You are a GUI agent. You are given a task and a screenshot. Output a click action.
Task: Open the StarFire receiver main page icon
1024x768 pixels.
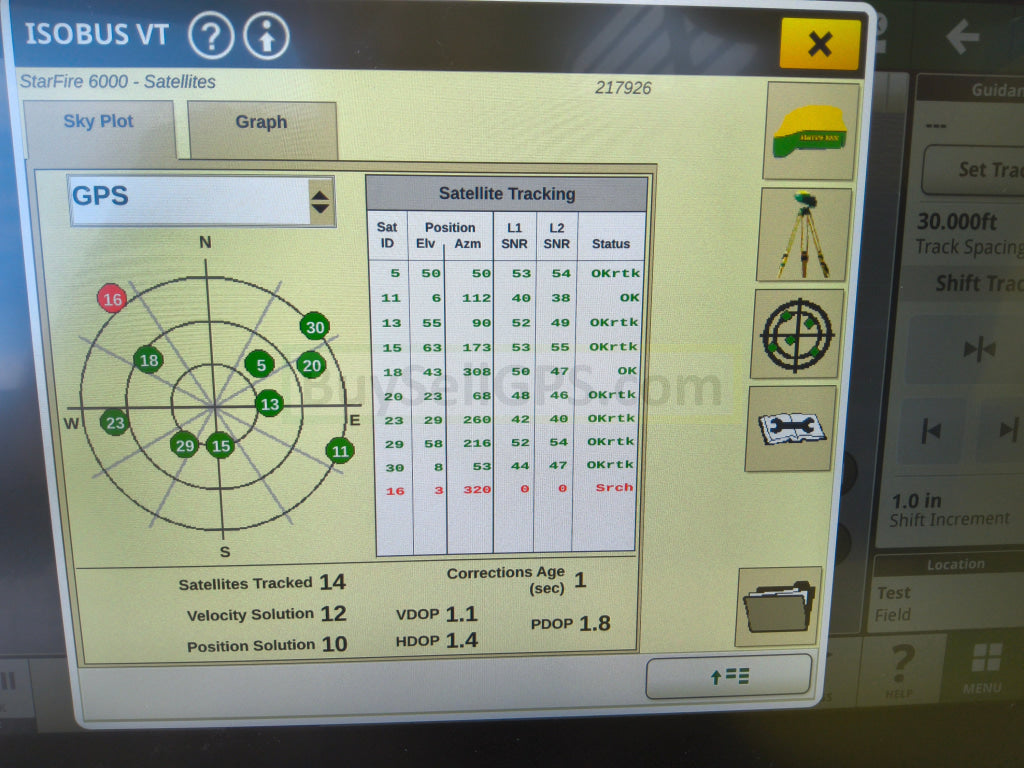[810, 131]
